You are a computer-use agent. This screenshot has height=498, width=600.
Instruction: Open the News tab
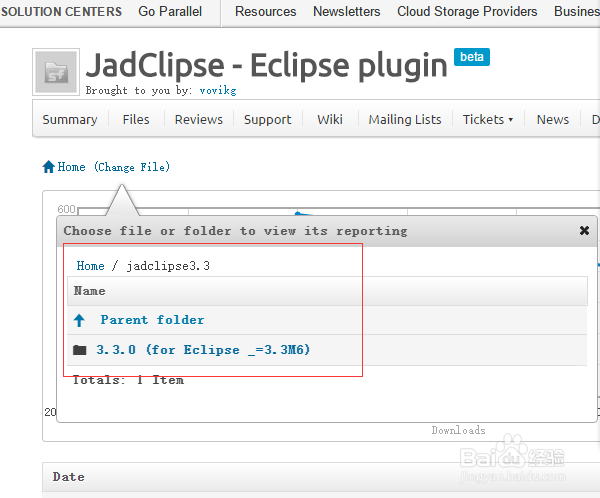(553, 119)
